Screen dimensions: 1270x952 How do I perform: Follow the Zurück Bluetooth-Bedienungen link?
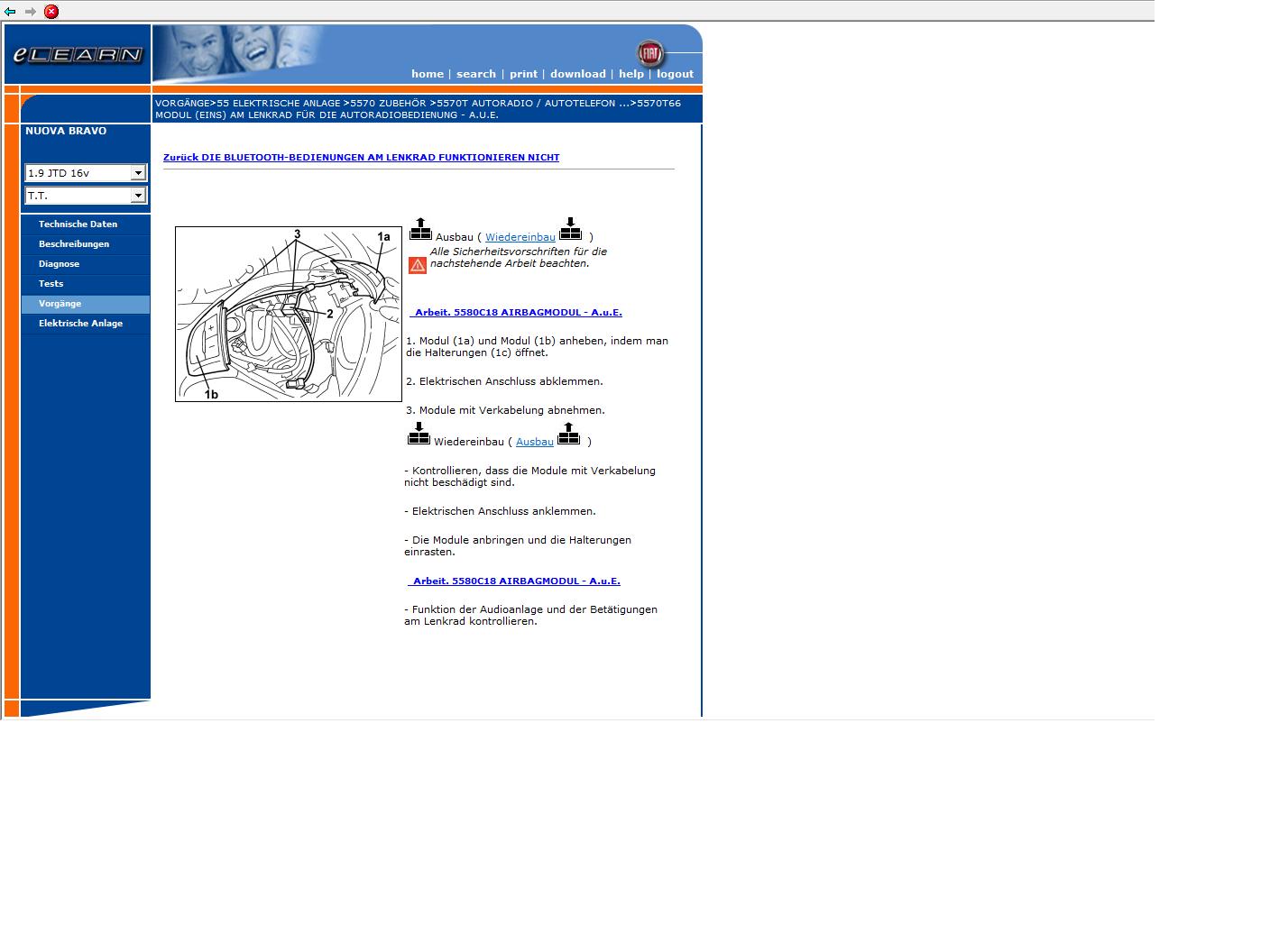361,158
